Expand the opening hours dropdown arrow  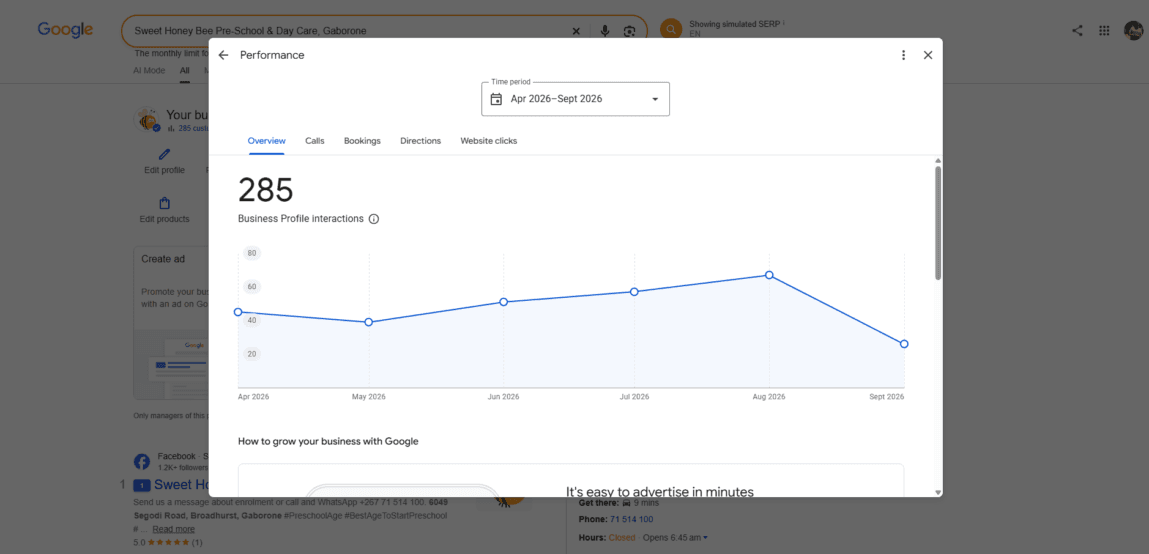click(x=705, y=538)
